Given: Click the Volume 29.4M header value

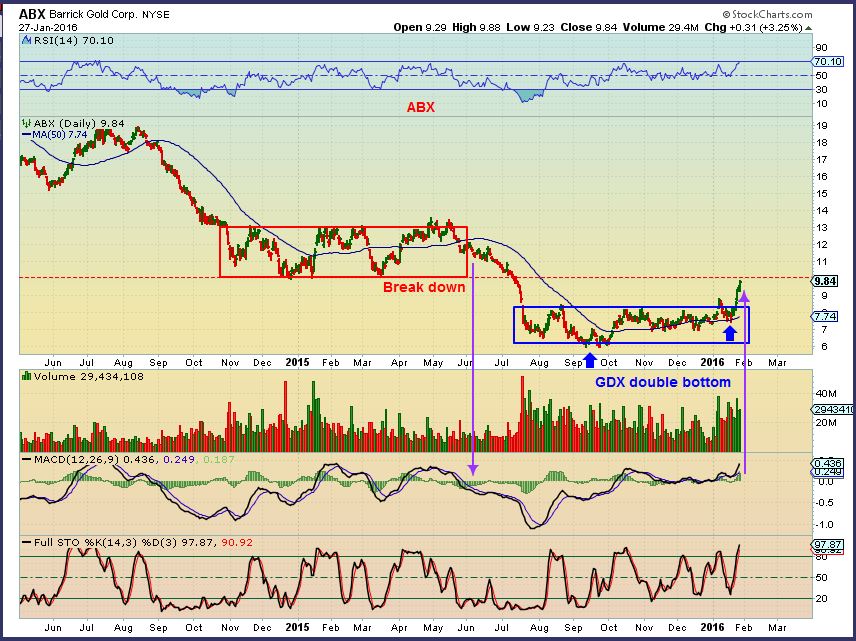Looking at the screenshot, I should pos(661,27).
